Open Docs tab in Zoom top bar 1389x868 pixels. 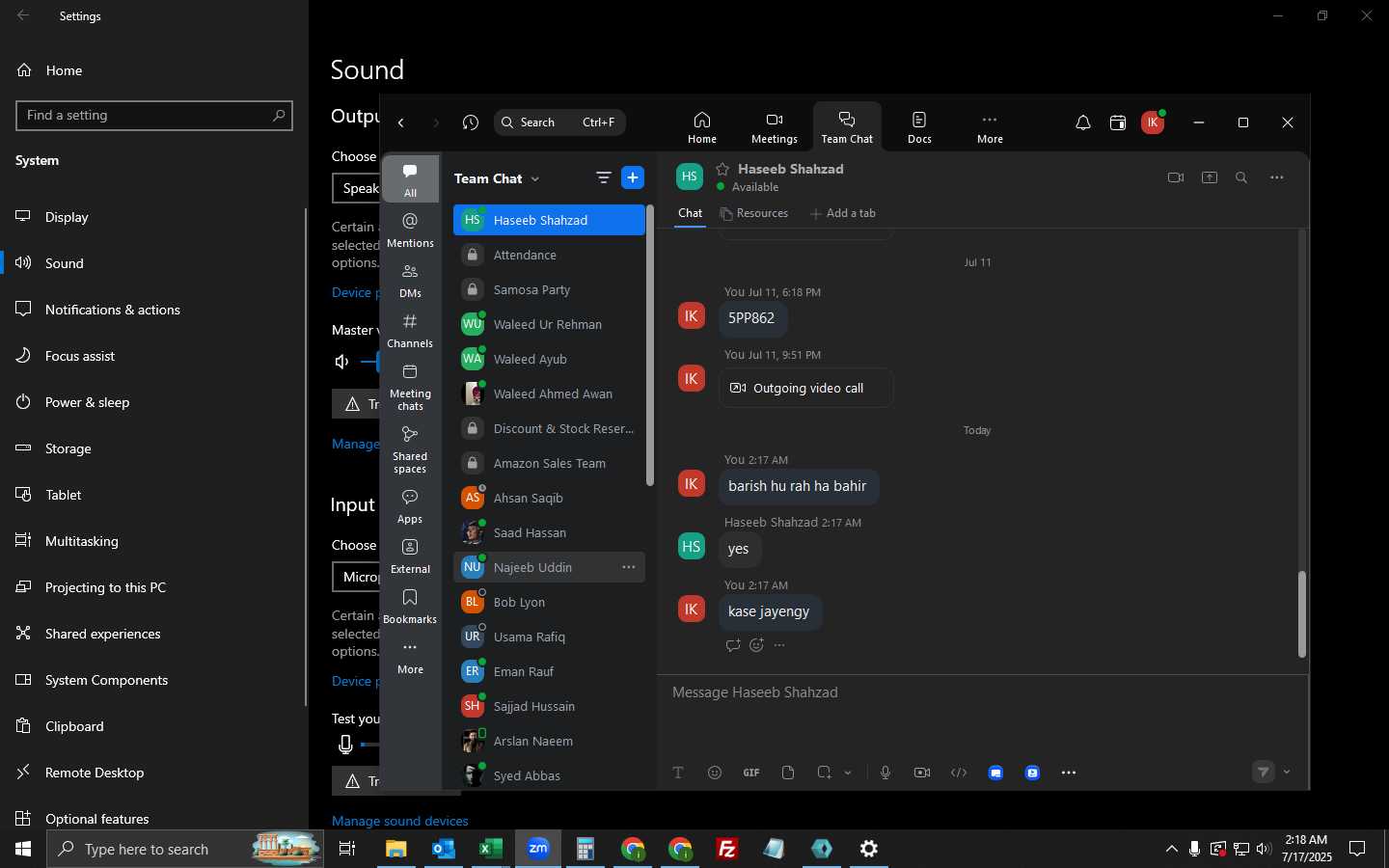tap(919, 127)
